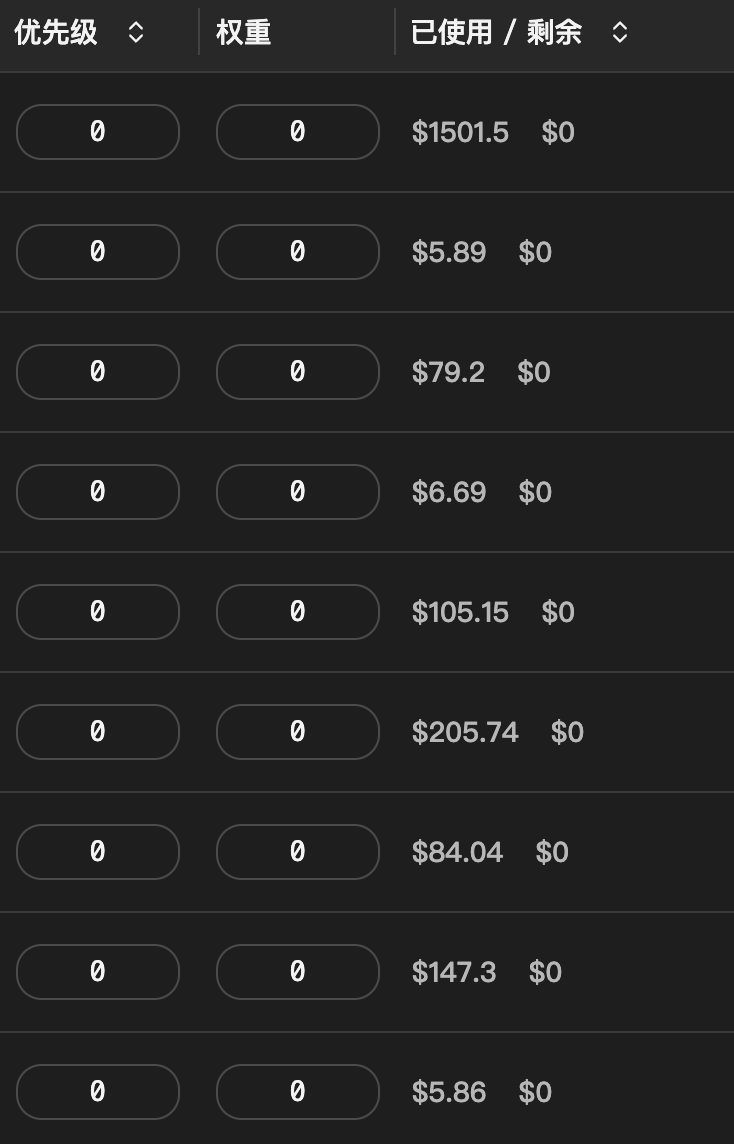Edit priority field in $1501.5 row

click(98, 132)
